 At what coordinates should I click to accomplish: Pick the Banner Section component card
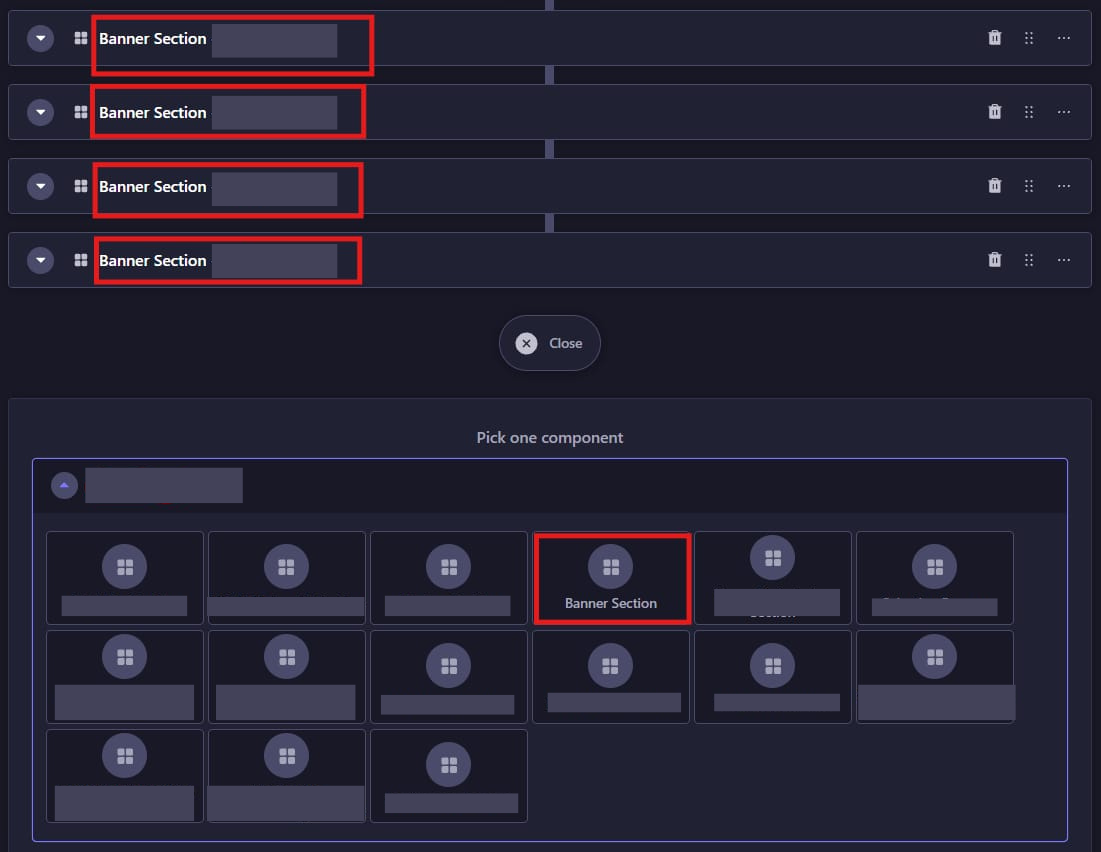[611, 578]
